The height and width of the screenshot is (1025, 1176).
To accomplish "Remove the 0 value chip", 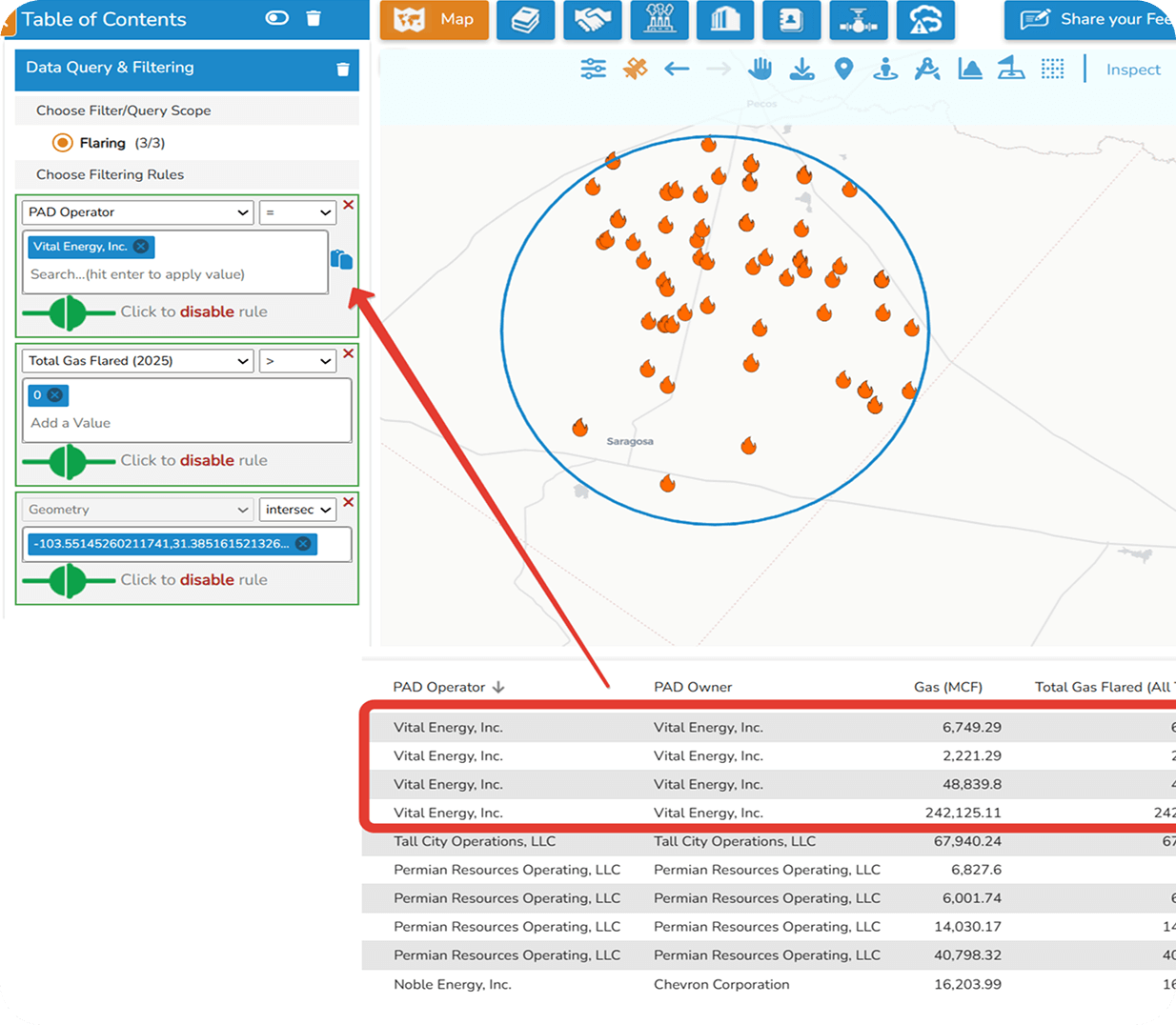I will [55, 394].
